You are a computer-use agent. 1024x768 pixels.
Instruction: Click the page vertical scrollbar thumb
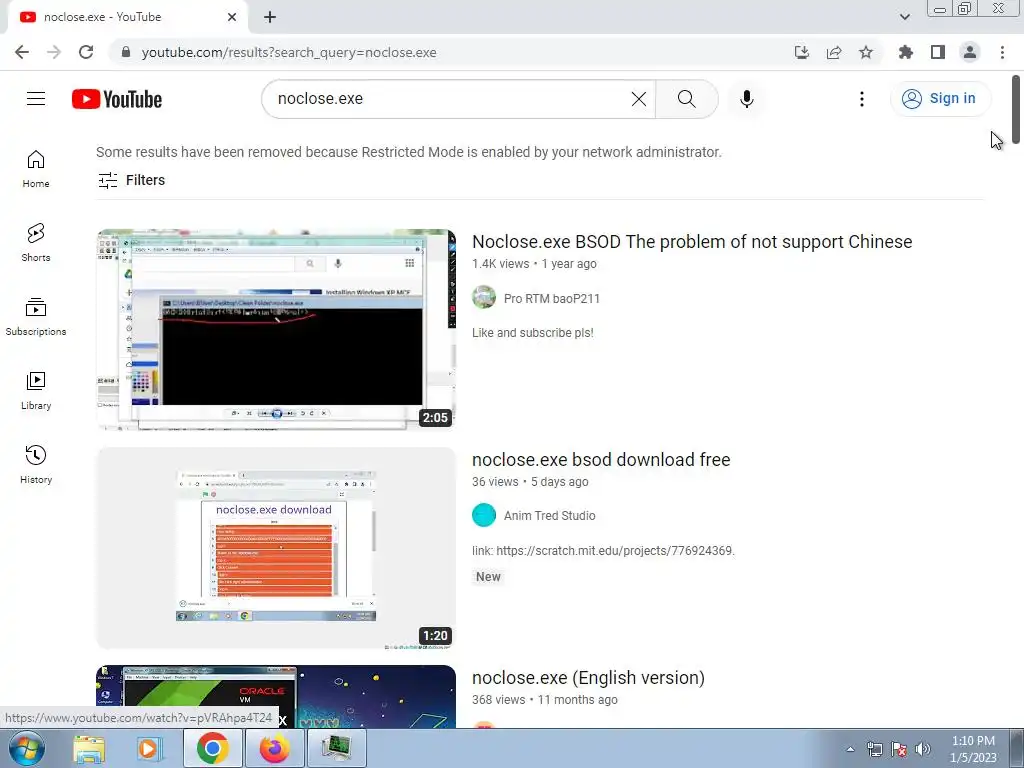pyautogui.click(x=1016, y=108)
